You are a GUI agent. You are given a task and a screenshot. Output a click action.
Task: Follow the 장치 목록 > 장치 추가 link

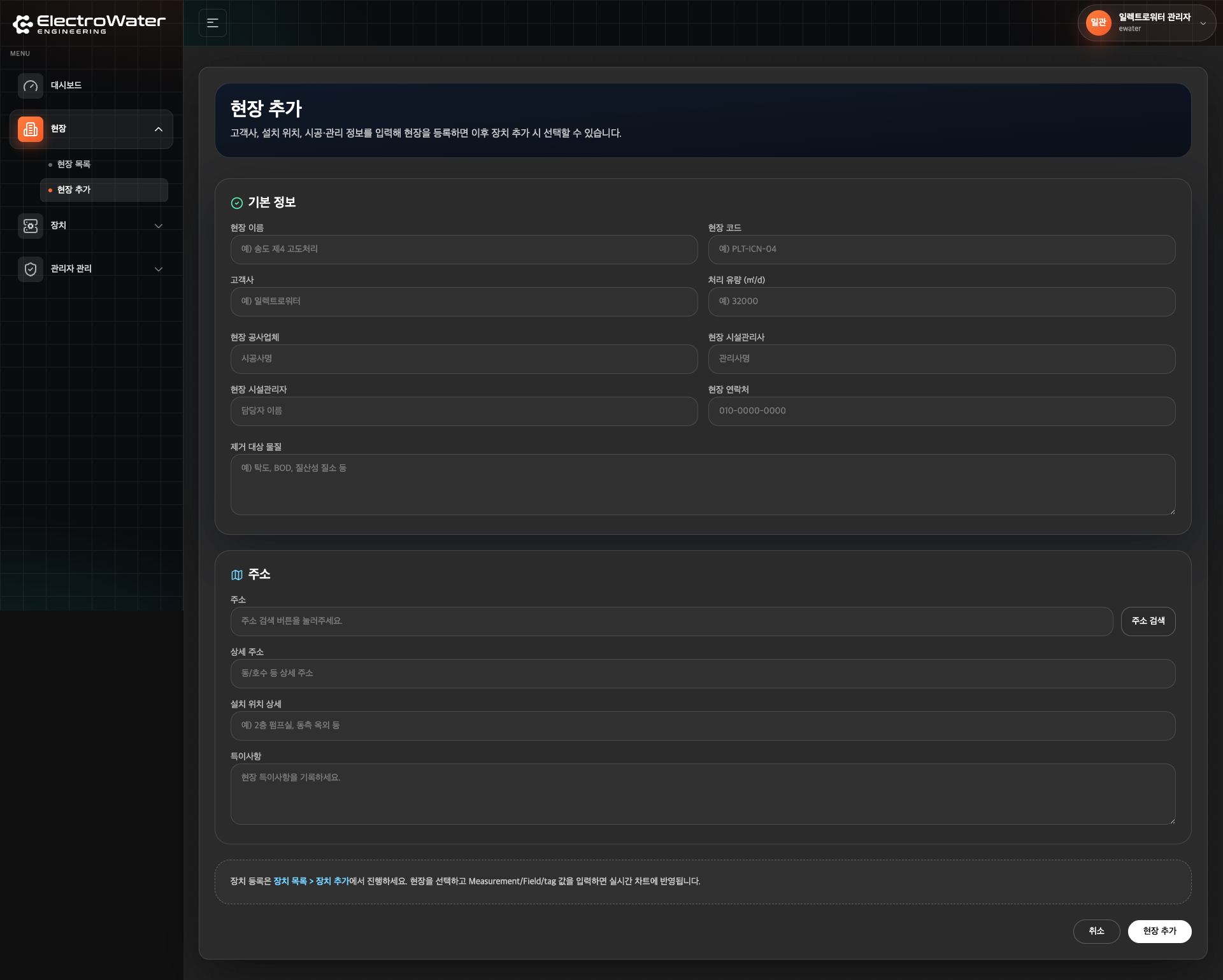tap(311, 881)
